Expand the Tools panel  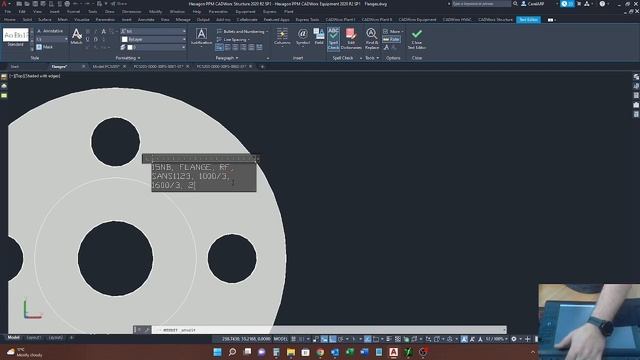point(372,58)
